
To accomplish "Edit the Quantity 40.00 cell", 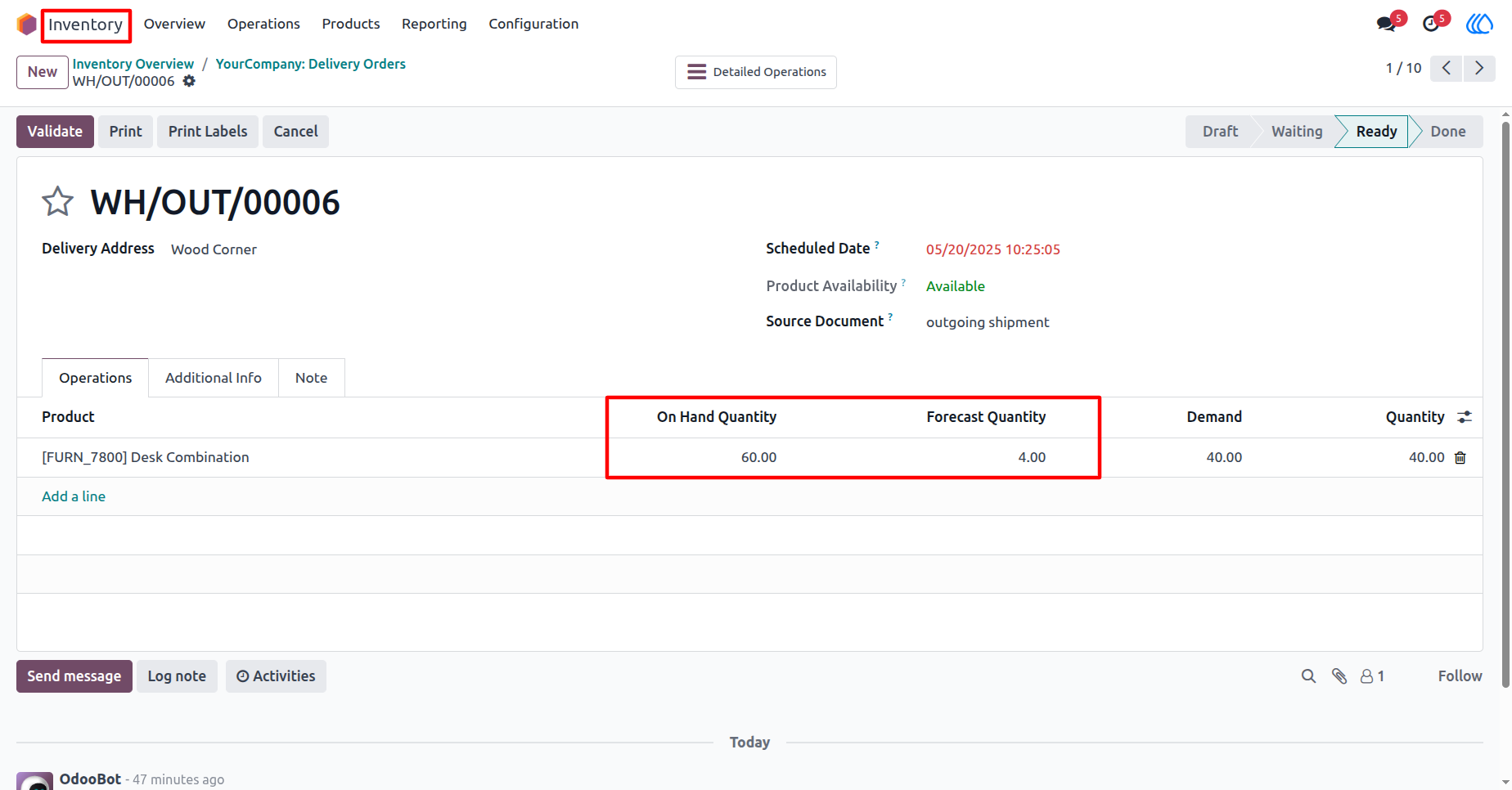I will click(x=1426, y=458).
